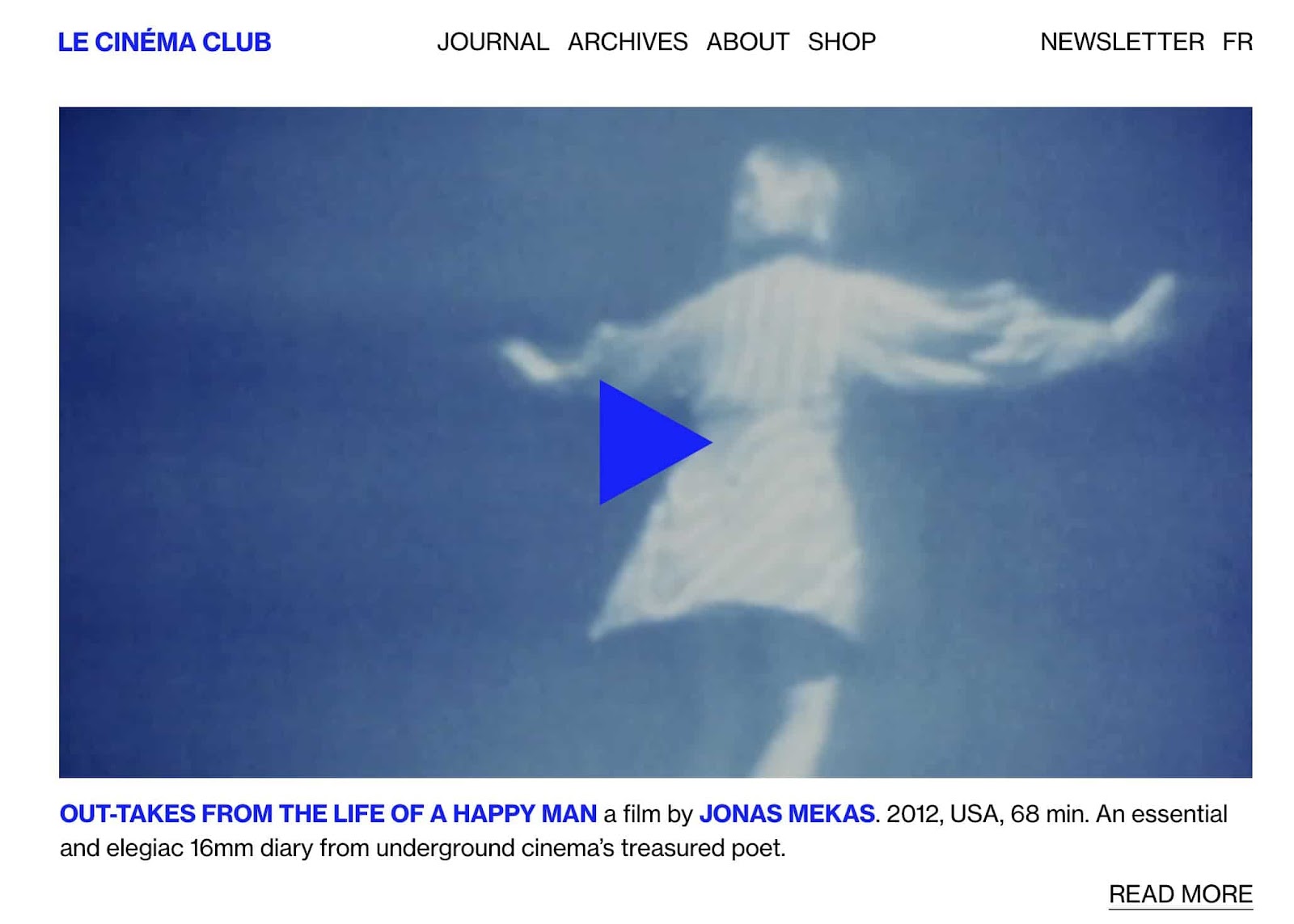Open the Out-Takes From the Life film title link
Screen dimensions: 1294x924
coord(328,813)
